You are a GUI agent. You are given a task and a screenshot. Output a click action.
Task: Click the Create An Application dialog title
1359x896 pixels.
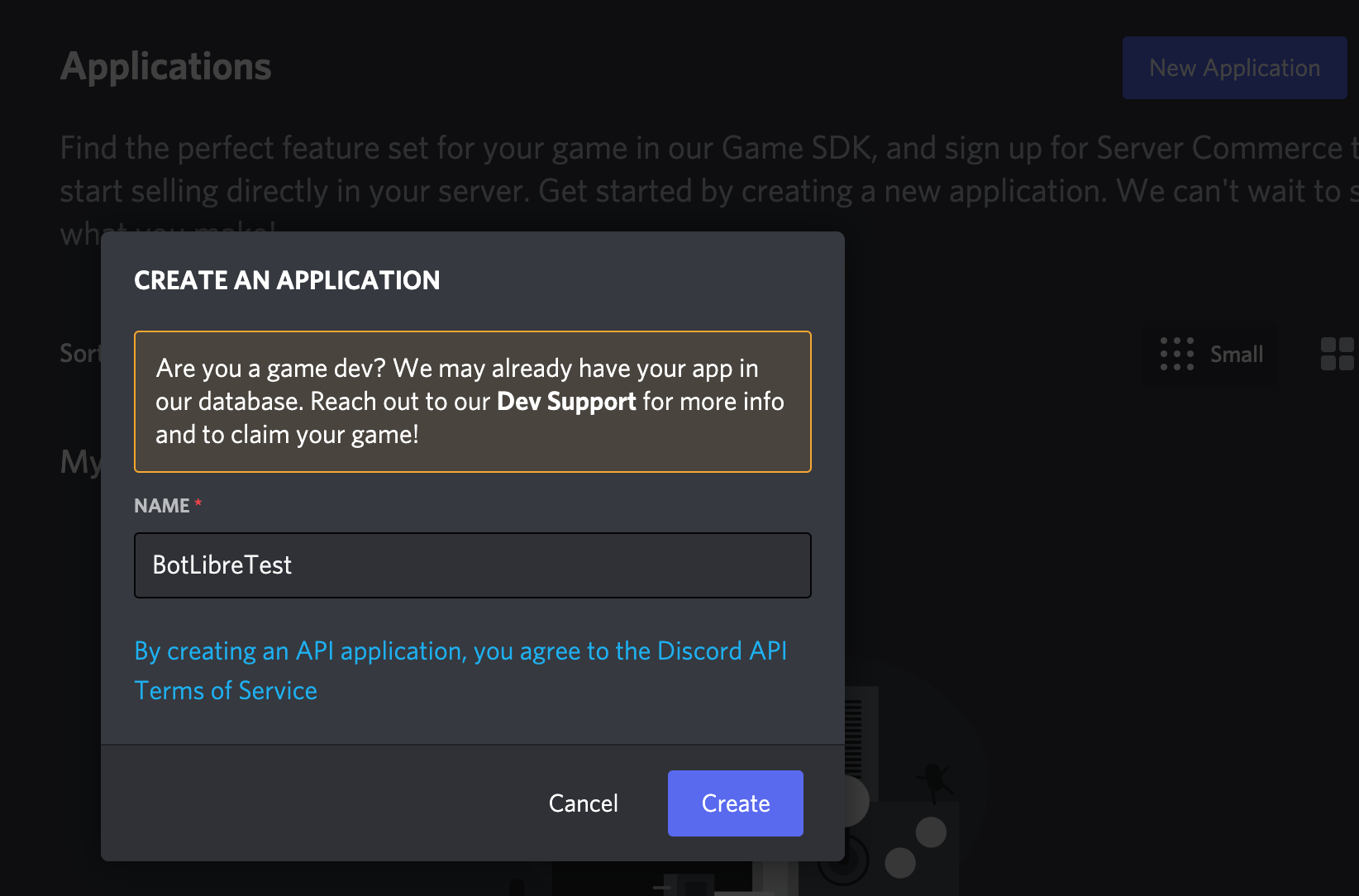pos(287,281)
